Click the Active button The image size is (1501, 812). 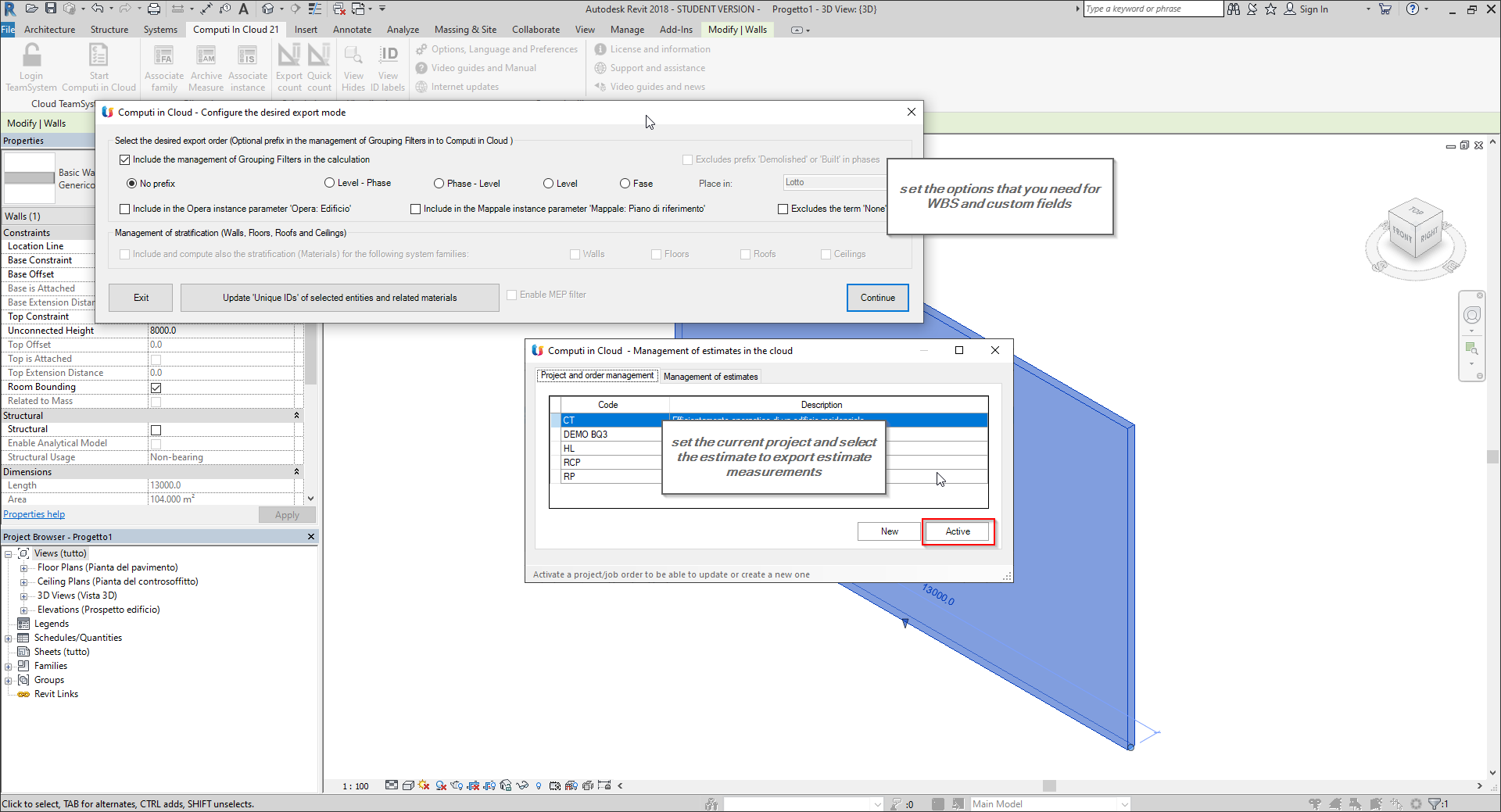point(958,531)
